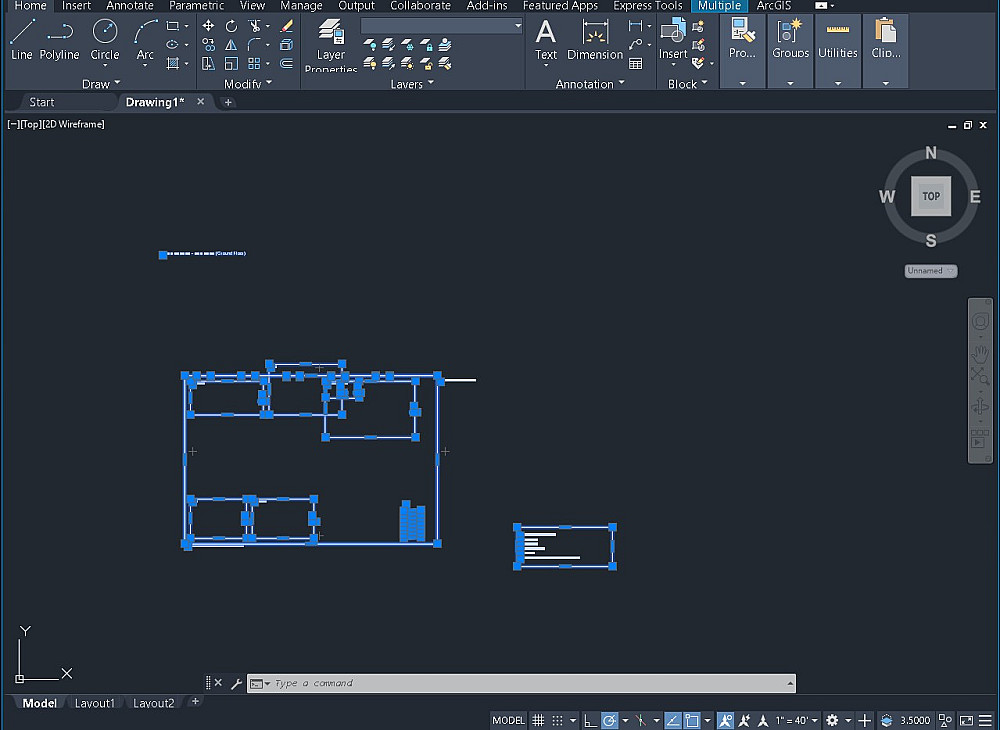Switch to the Start file tab

coord(41,102)
